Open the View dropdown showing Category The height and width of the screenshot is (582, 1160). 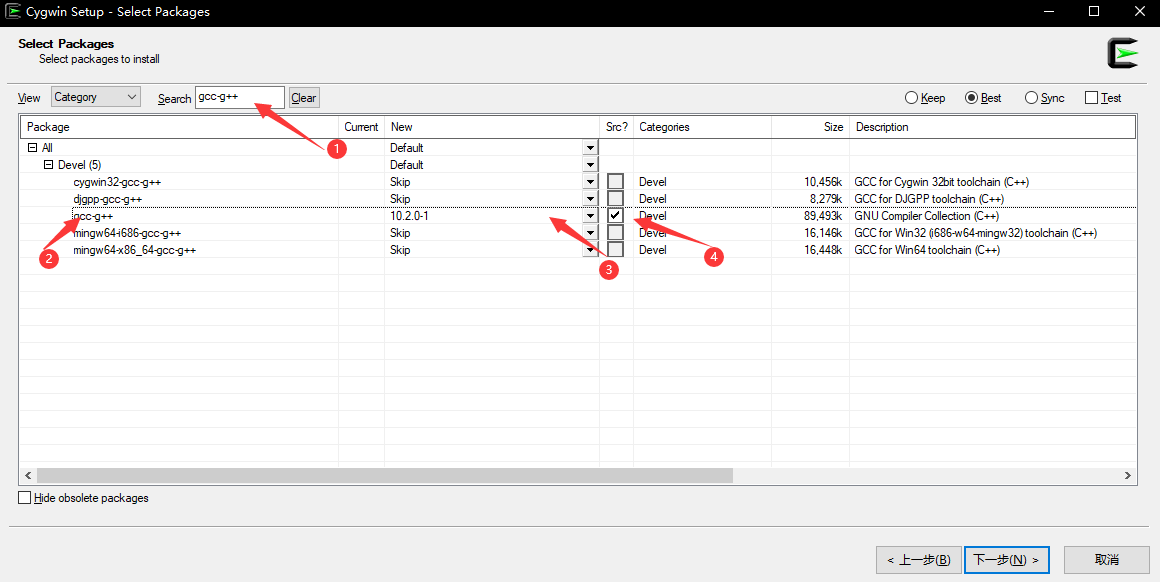96,97
